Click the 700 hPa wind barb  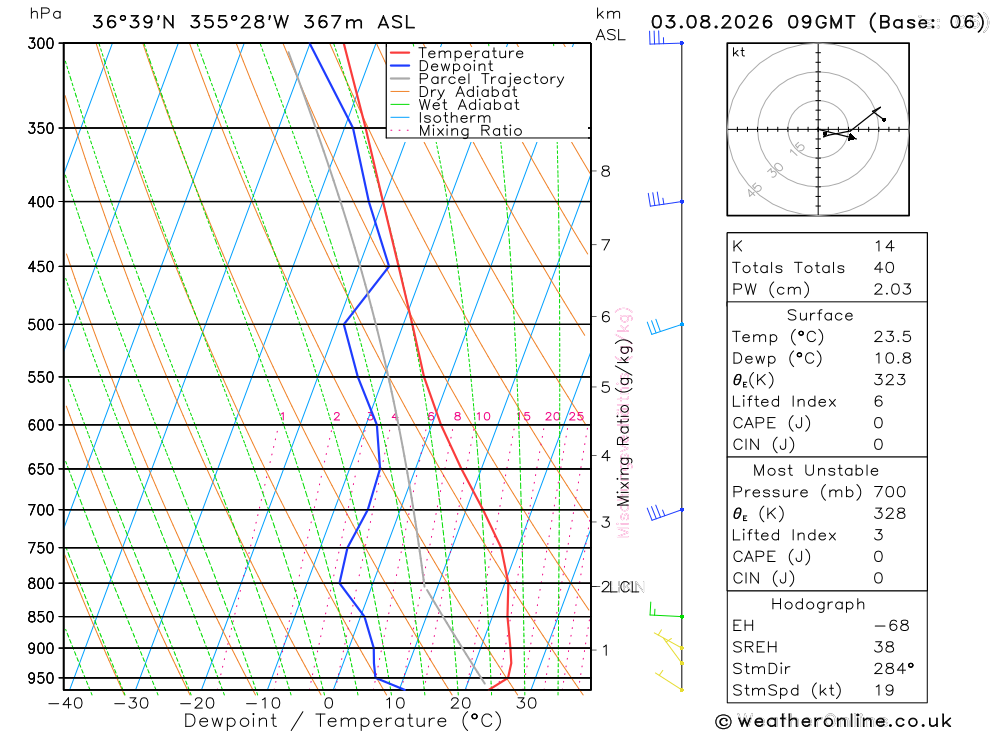(665, 513)
